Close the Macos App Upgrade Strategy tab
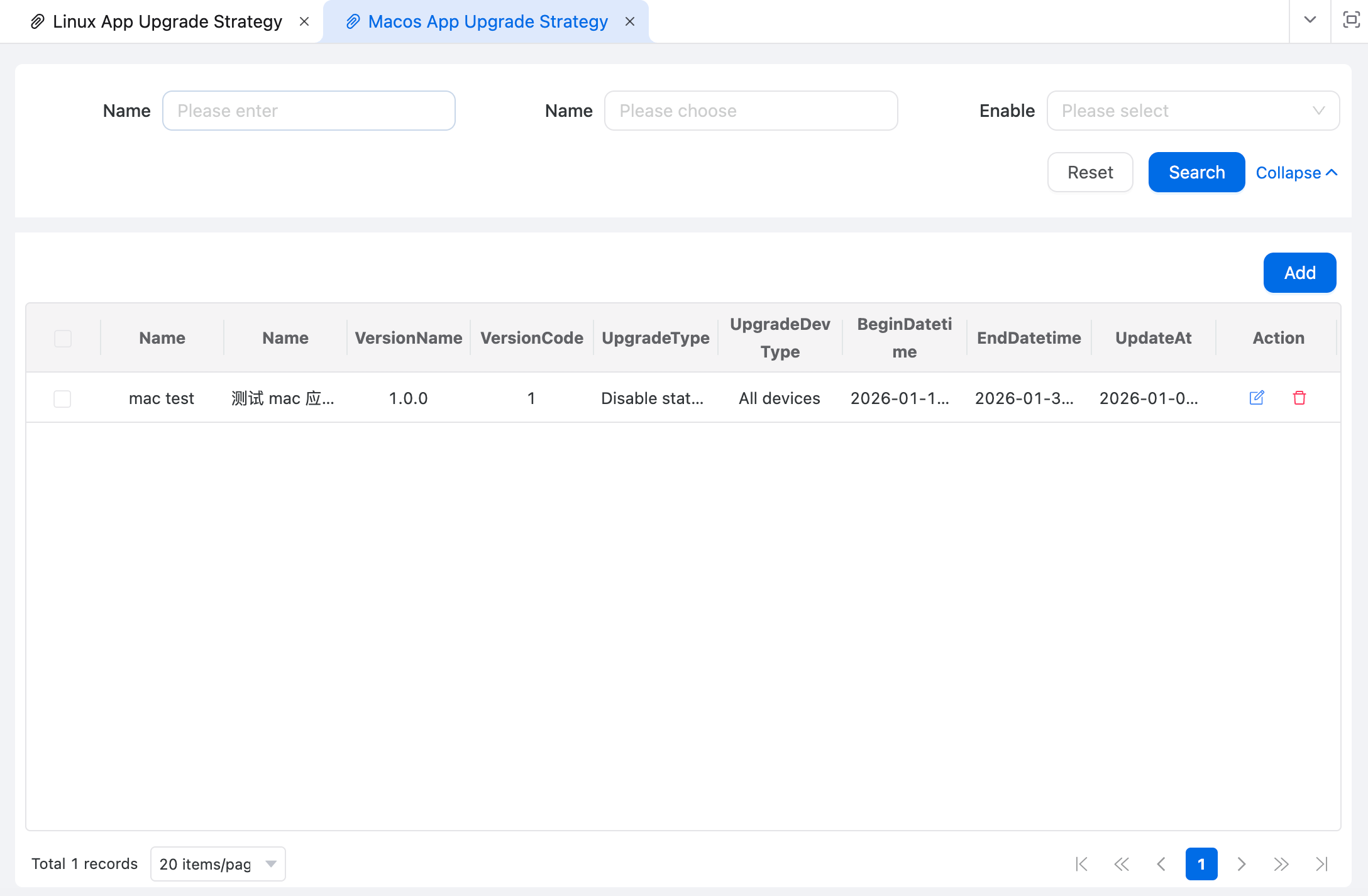 coord(630,21)
